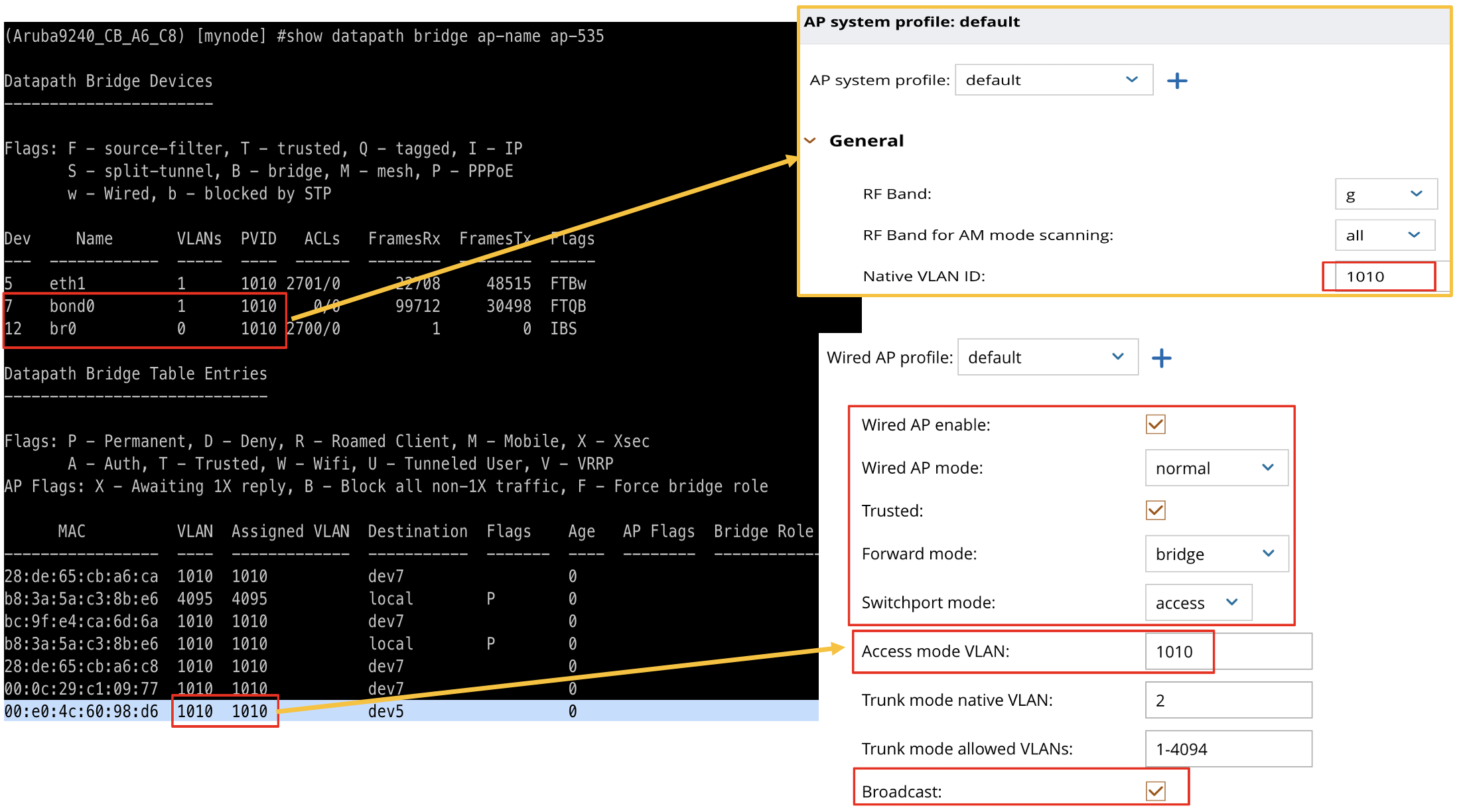This screenshot has height=812, width=1457.
Task: Add a new AP system profile with plus icon
Action: pos(1177,81)
